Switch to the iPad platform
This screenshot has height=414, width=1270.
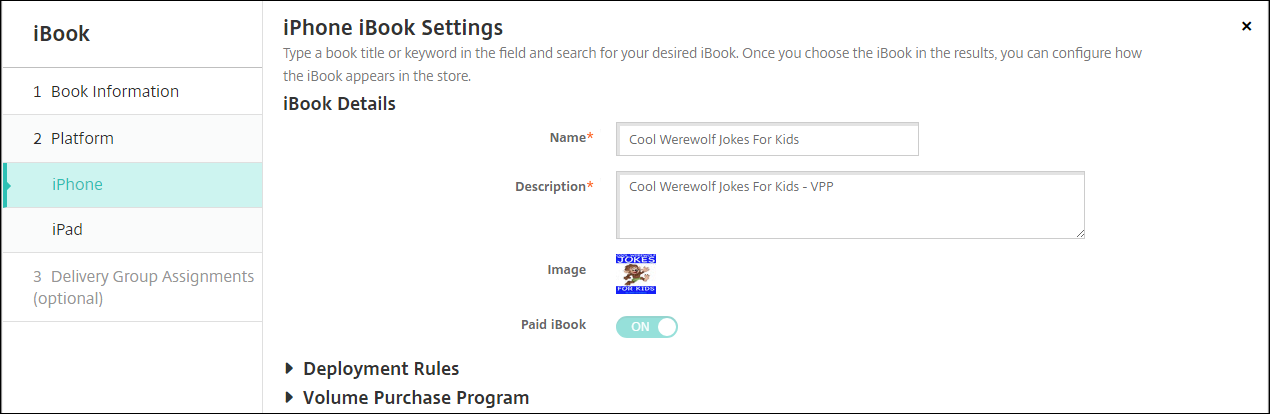click(x=67, y=229)
